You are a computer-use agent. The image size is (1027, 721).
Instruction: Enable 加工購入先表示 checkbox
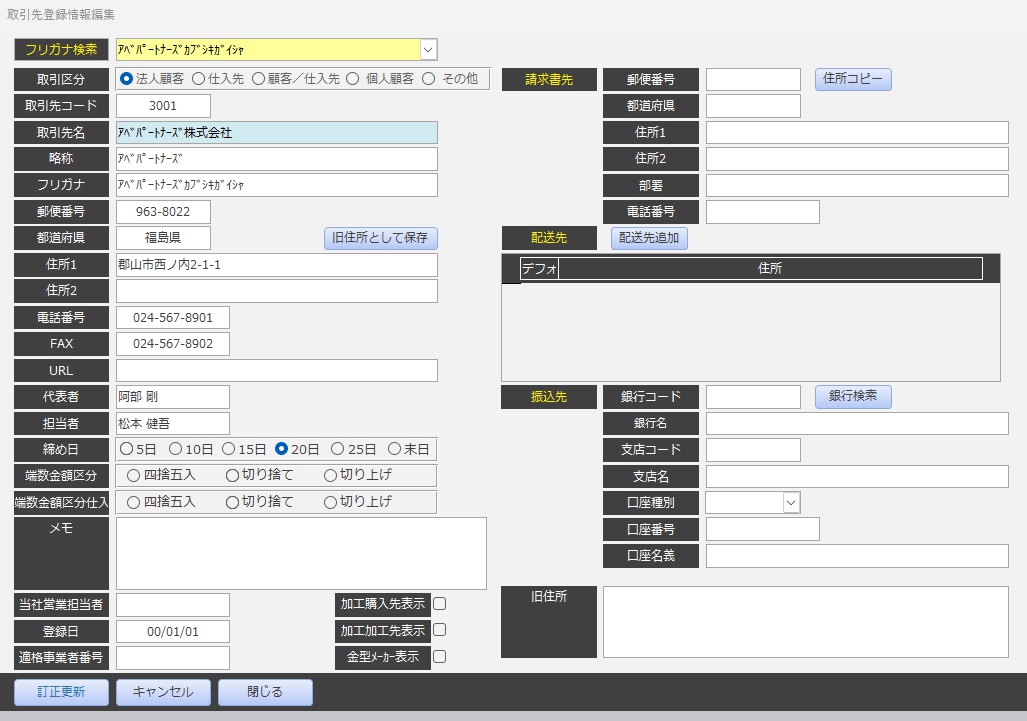pos(439,604)
